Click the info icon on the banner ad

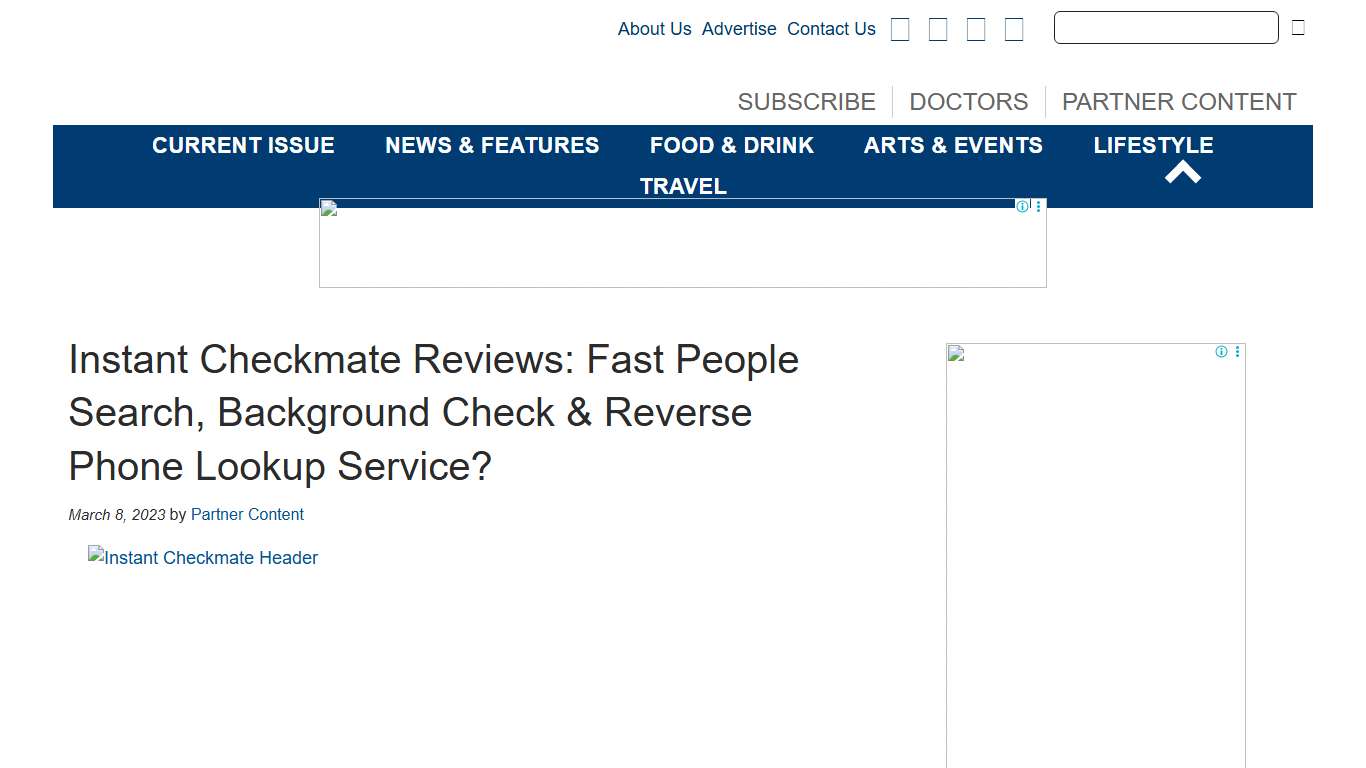click(1022, 206)
